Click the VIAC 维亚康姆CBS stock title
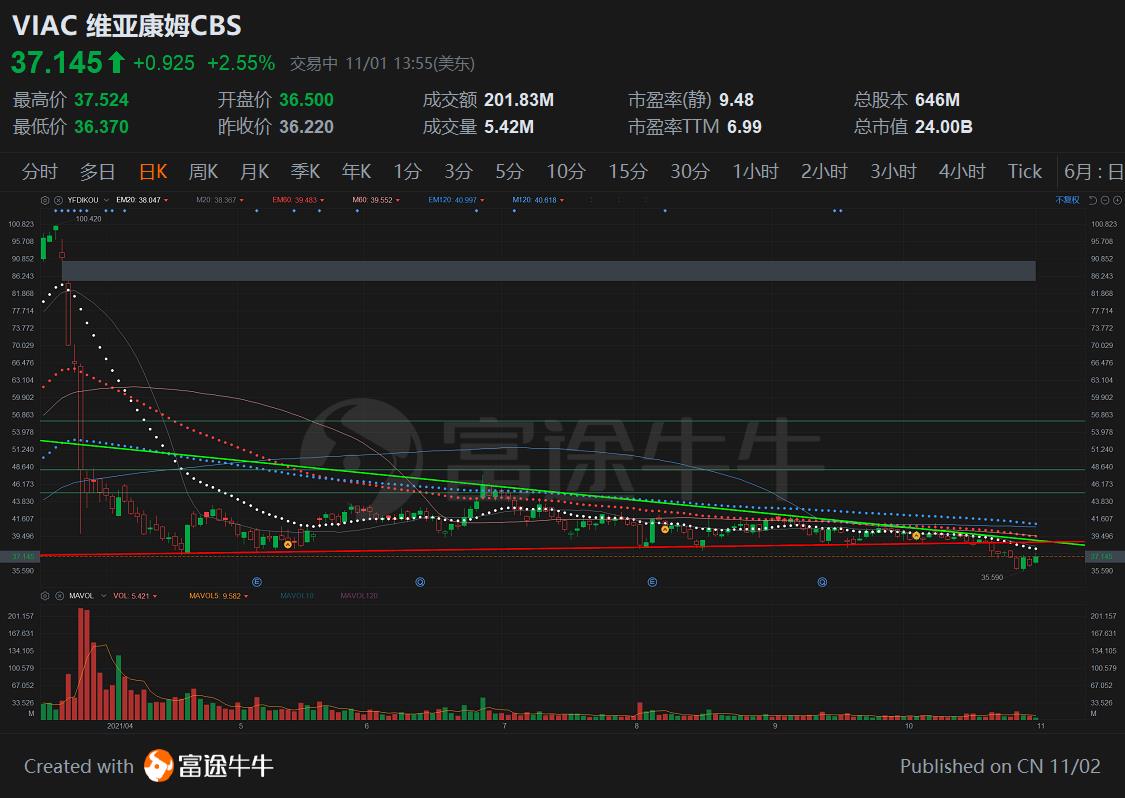The image size is (1125, 798). (x=127, y=26)
